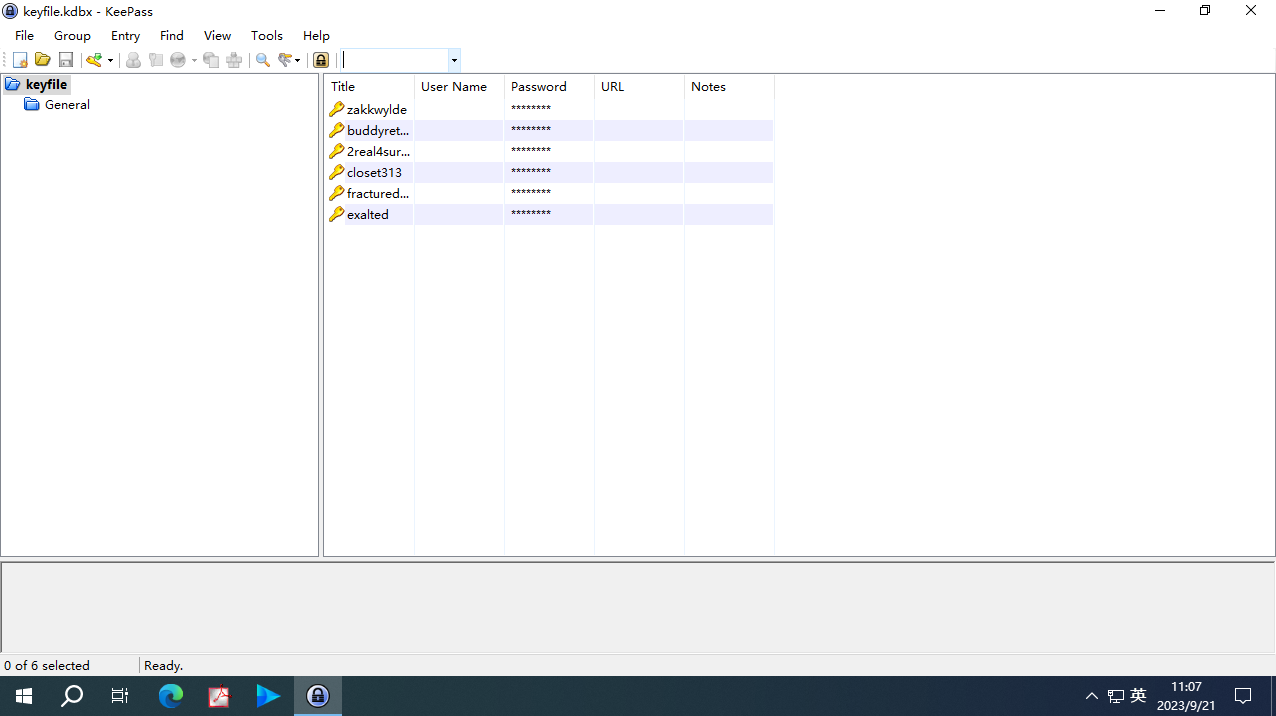Open the Find menu

[172, 35]
